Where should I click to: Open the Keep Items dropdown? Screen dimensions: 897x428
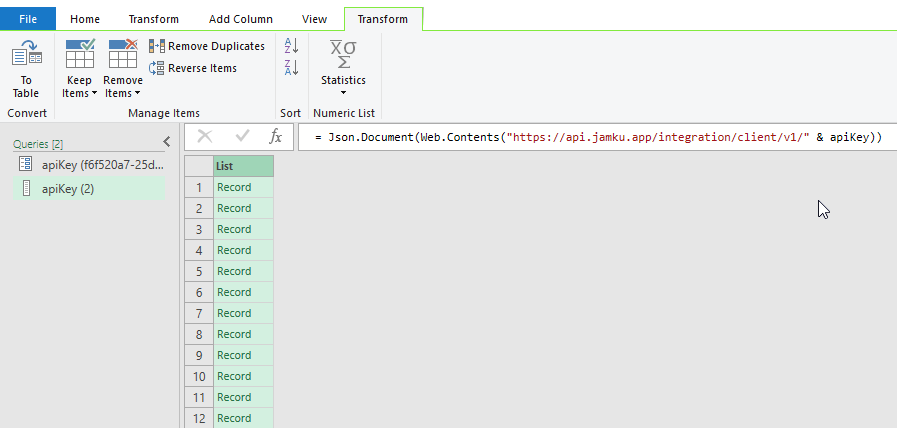[79, 87]
